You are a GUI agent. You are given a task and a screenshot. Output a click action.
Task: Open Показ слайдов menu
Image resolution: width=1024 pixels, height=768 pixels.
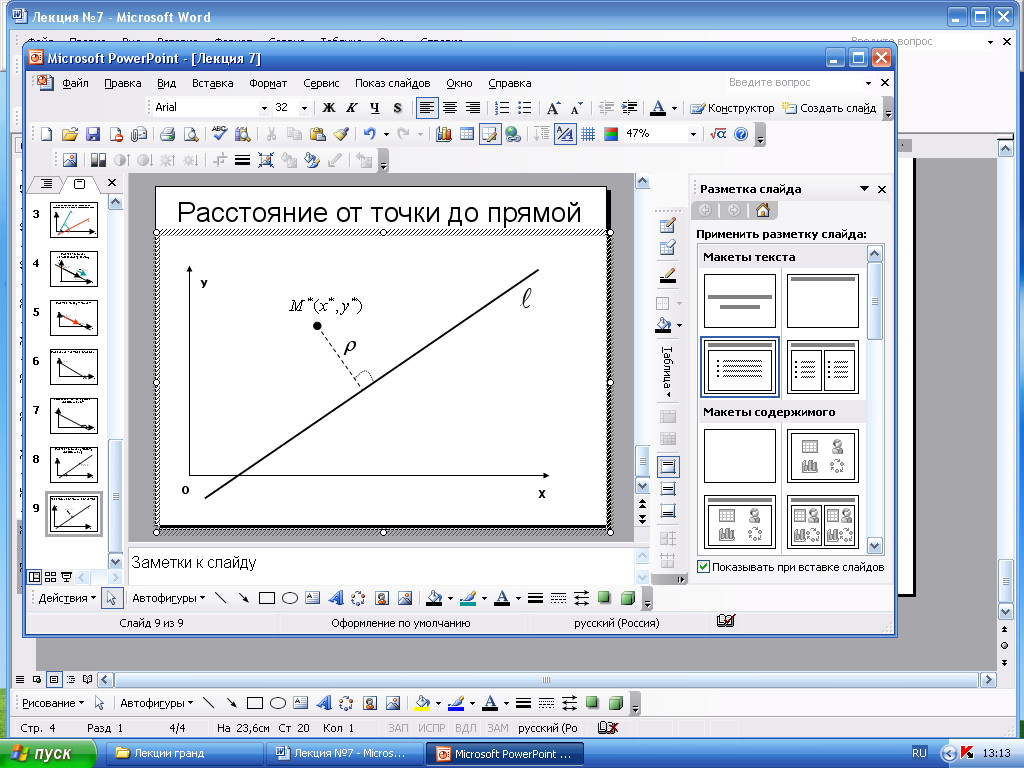point(392,83)
